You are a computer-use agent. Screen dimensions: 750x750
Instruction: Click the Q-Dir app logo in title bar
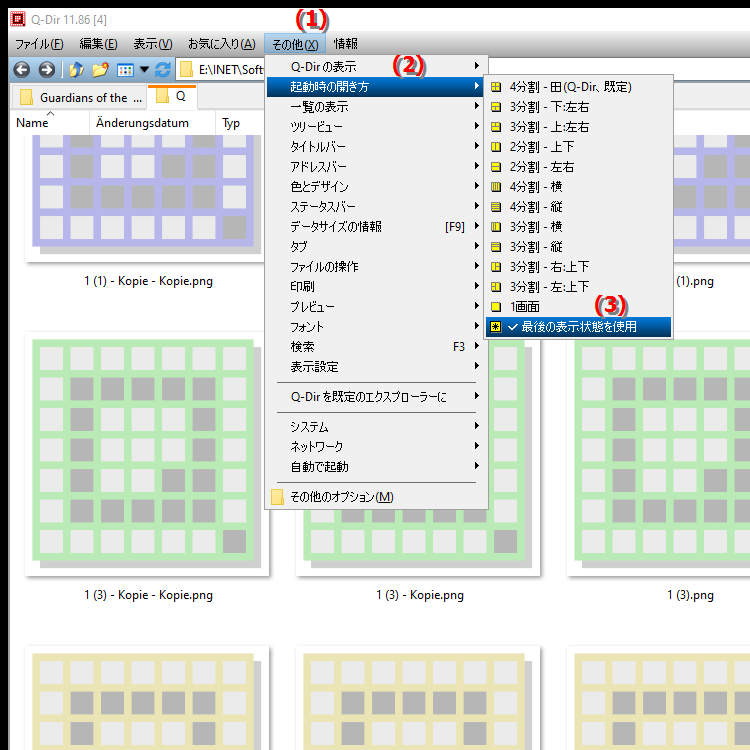tap(18, 19)
